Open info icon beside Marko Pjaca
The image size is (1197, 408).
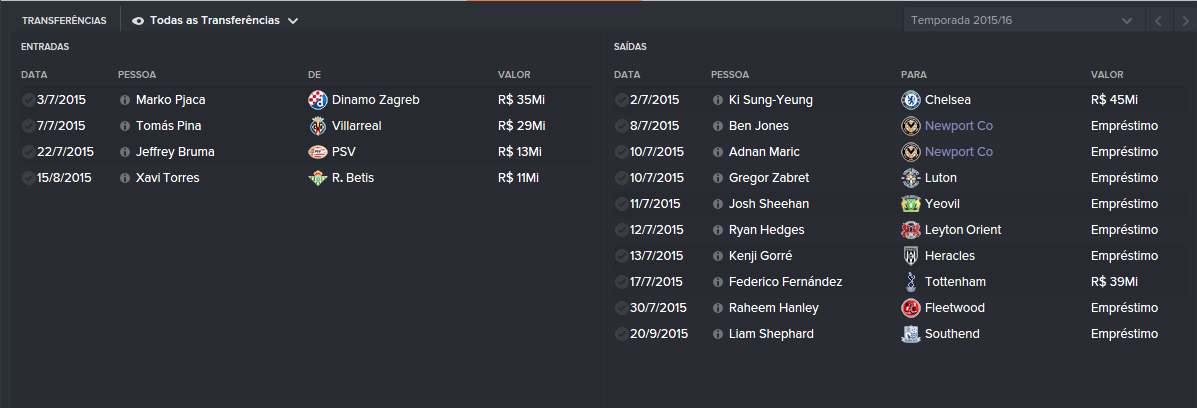coord(124,100)
